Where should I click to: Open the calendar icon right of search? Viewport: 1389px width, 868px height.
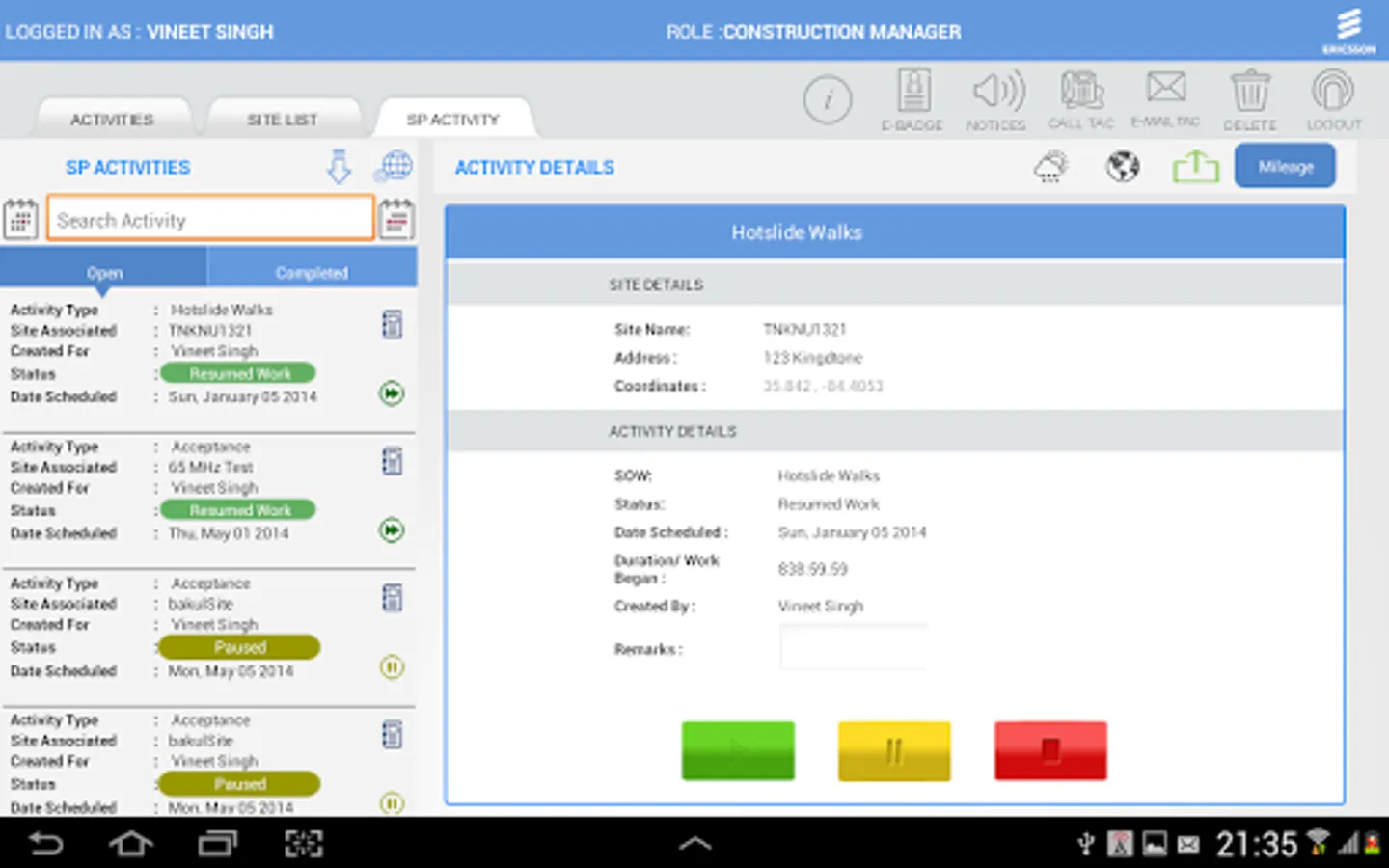pyautogui.click(x=396, y=219)
